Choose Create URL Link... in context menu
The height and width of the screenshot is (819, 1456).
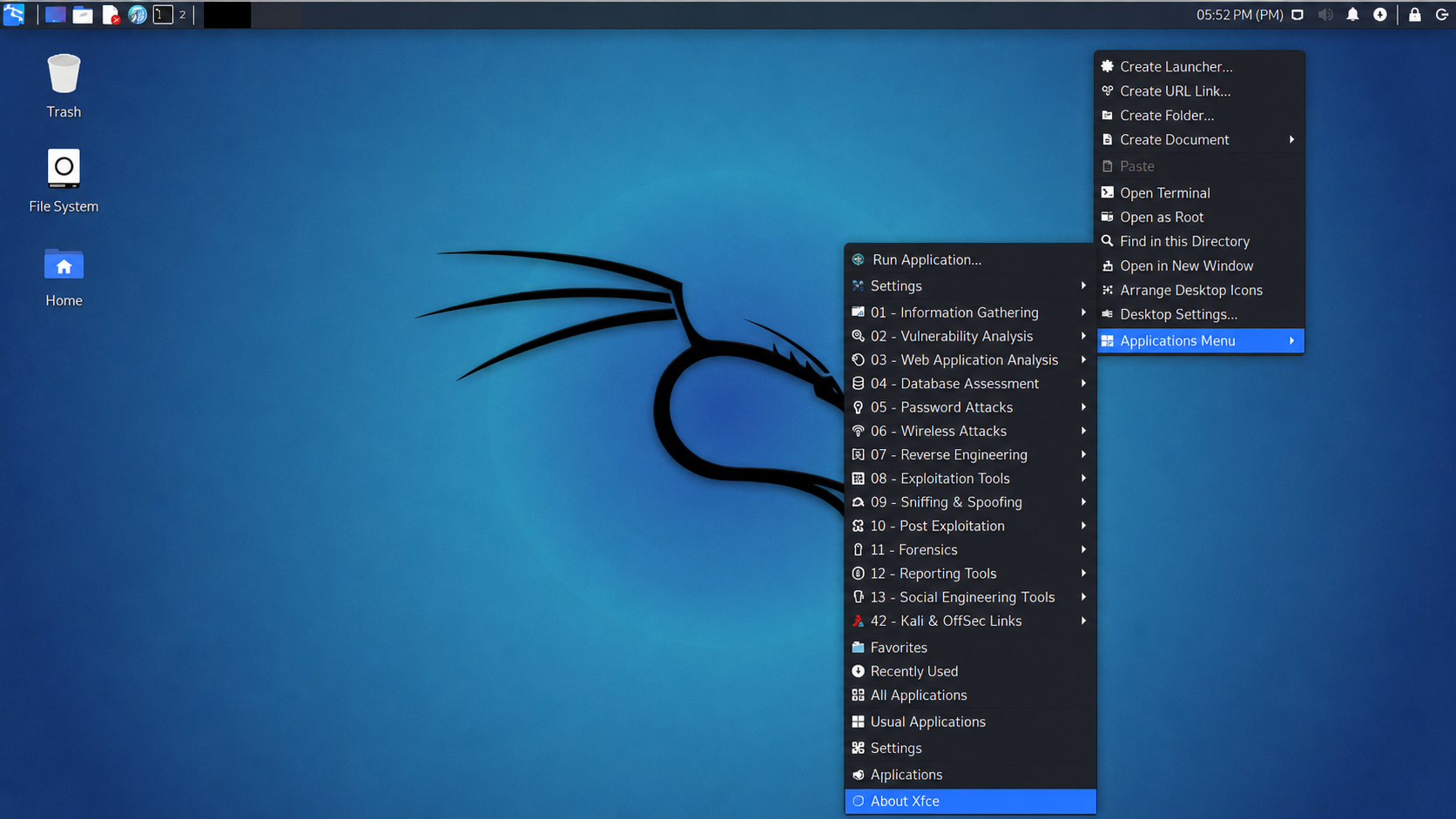(x=1200, y=91)
